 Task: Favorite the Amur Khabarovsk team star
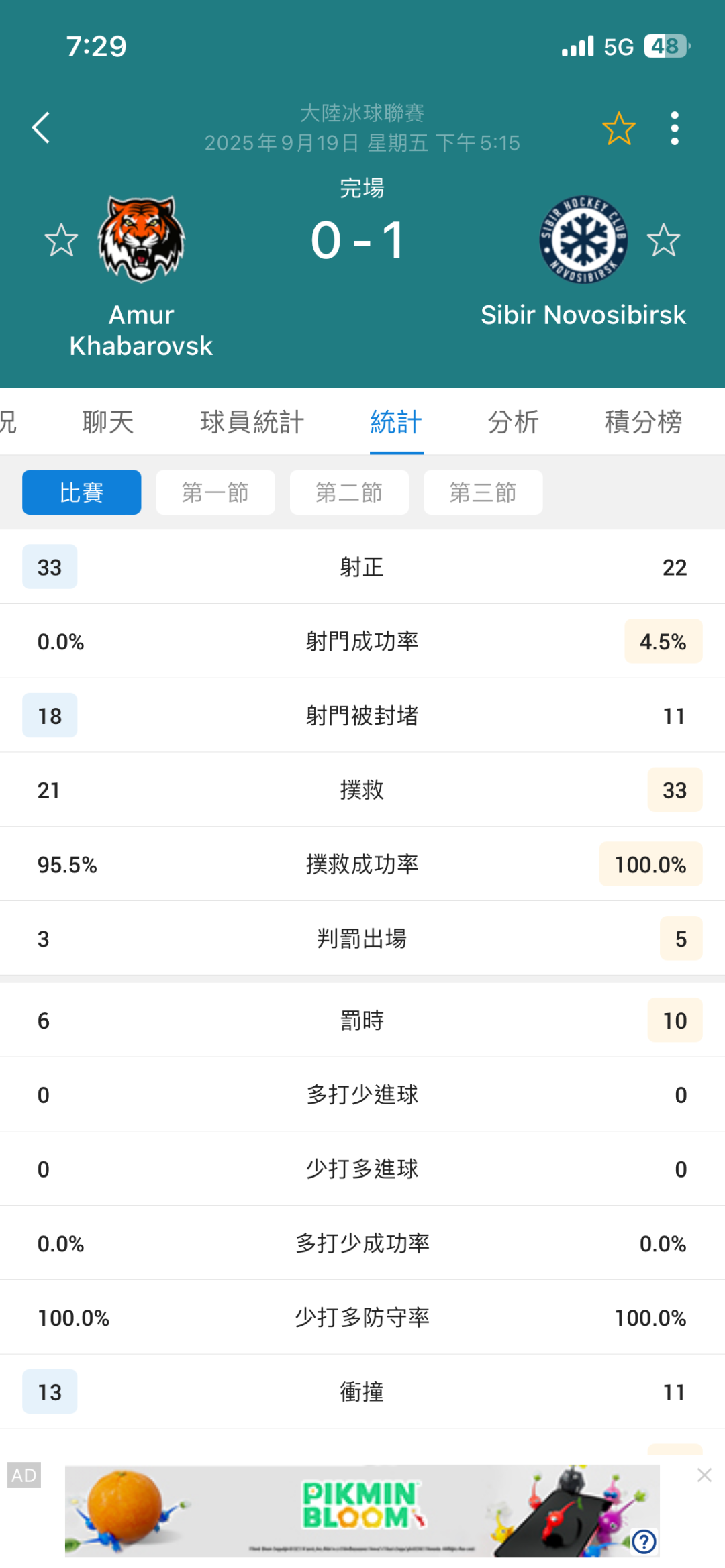(61, 240)
